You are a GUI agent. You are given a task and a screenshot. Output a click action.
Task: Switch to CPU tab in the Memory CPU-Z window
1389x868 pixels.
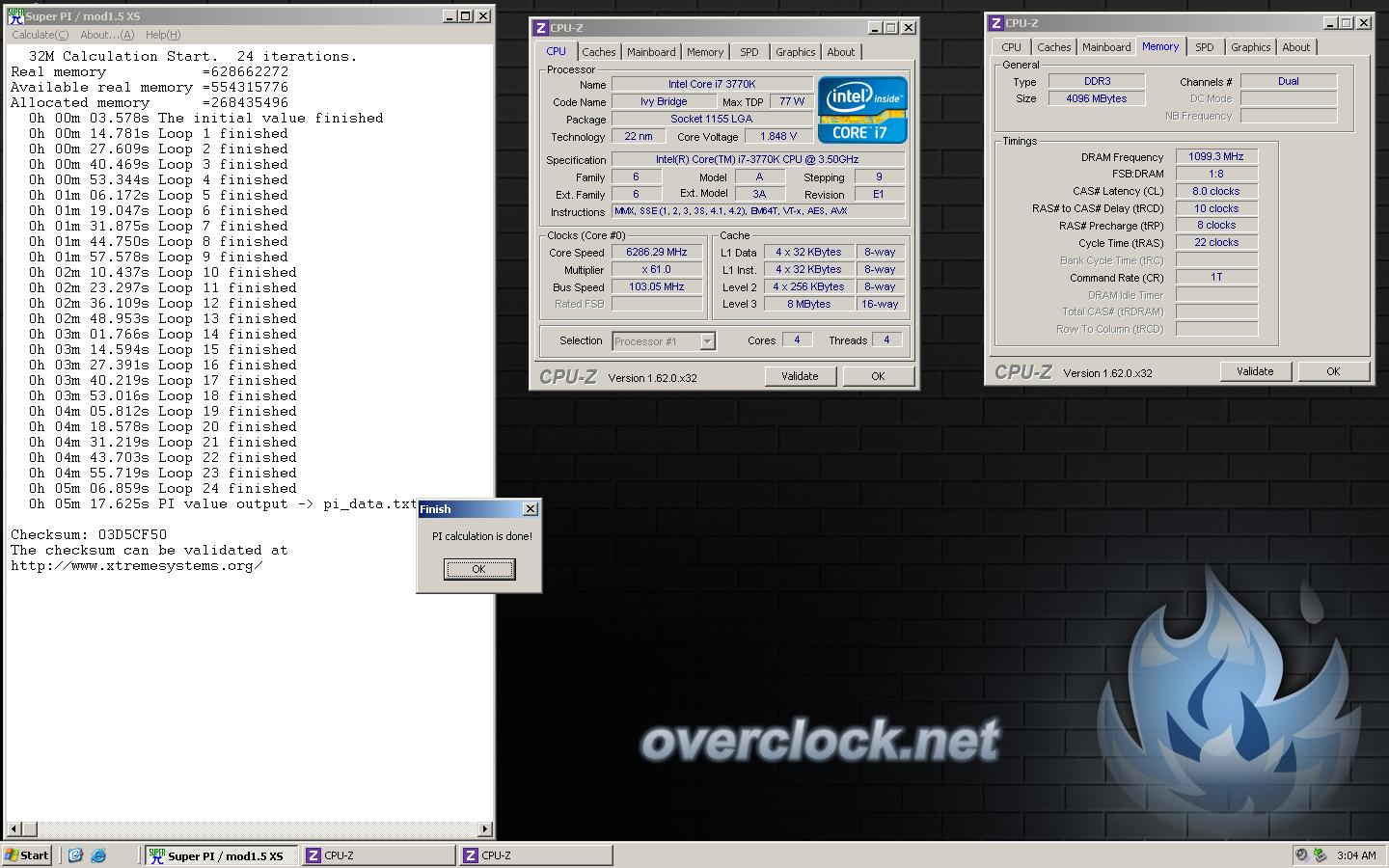[1011, 47]
